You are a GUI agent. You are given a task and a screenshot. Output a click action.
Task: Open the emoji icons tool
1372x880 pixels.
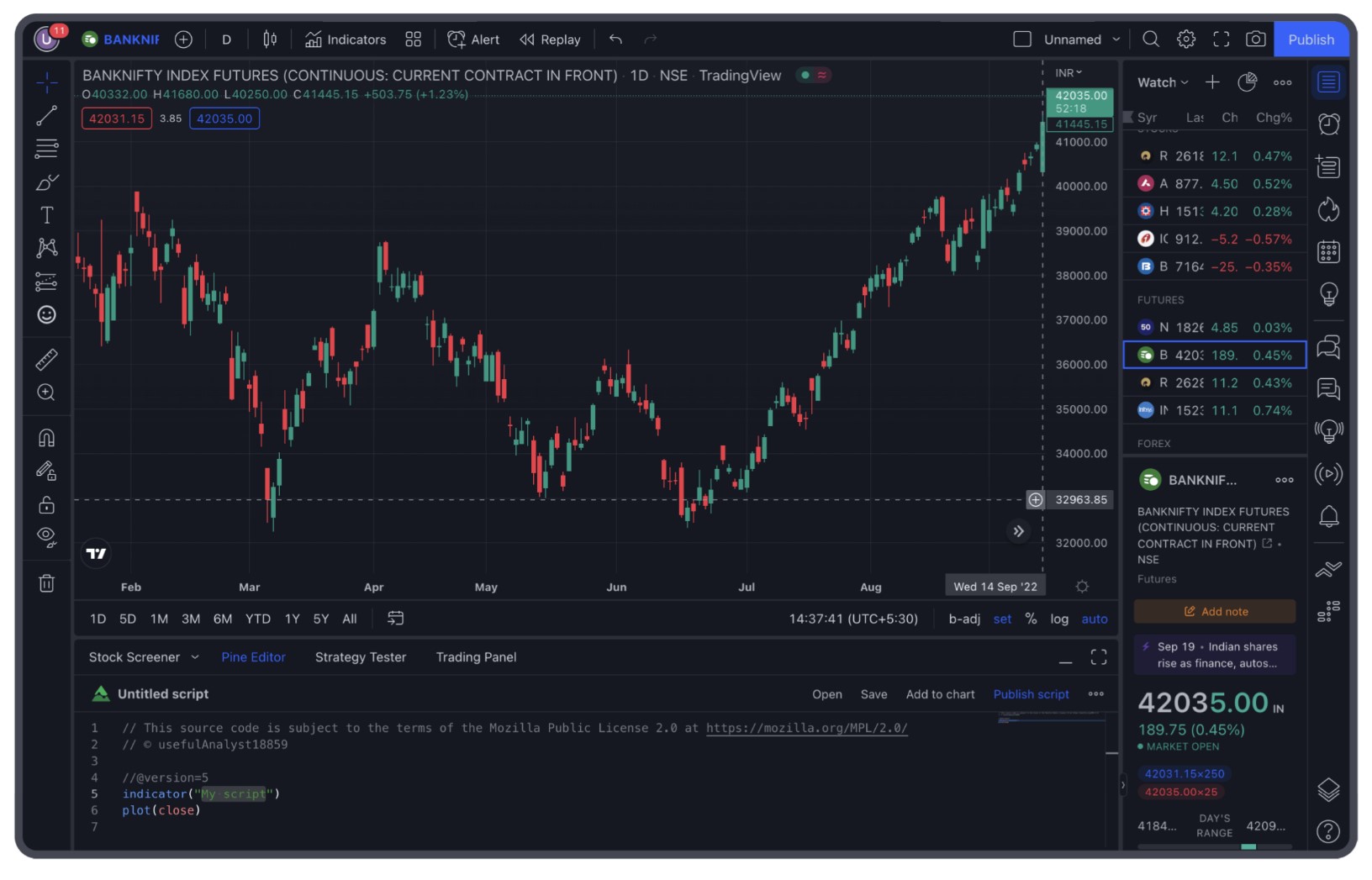point(46,314)
